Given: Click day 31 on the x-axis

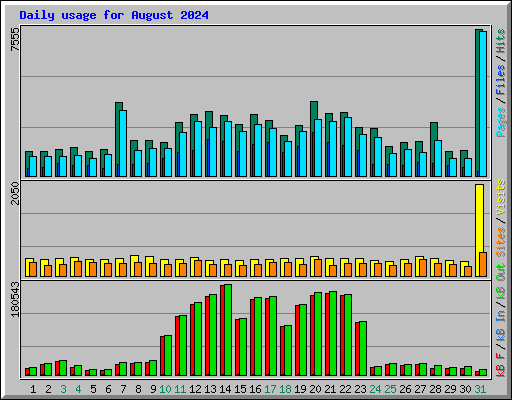Looking at the screenshot, I should [480, 389].
